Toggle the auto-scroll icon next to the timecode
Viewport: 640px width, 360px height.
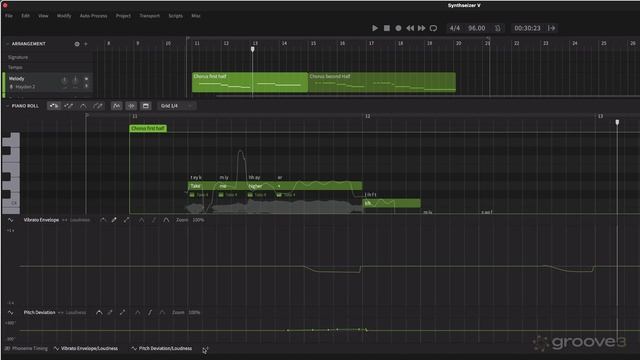pos(552,28)
